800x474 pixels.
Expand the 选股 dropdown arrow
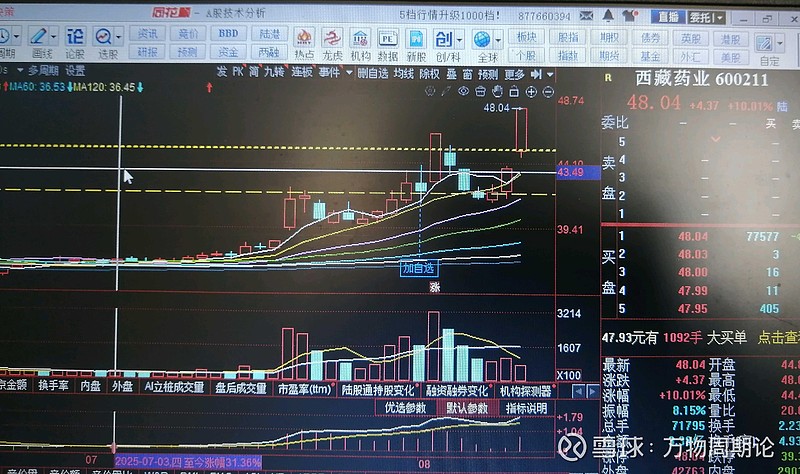[x=118, y=37]
